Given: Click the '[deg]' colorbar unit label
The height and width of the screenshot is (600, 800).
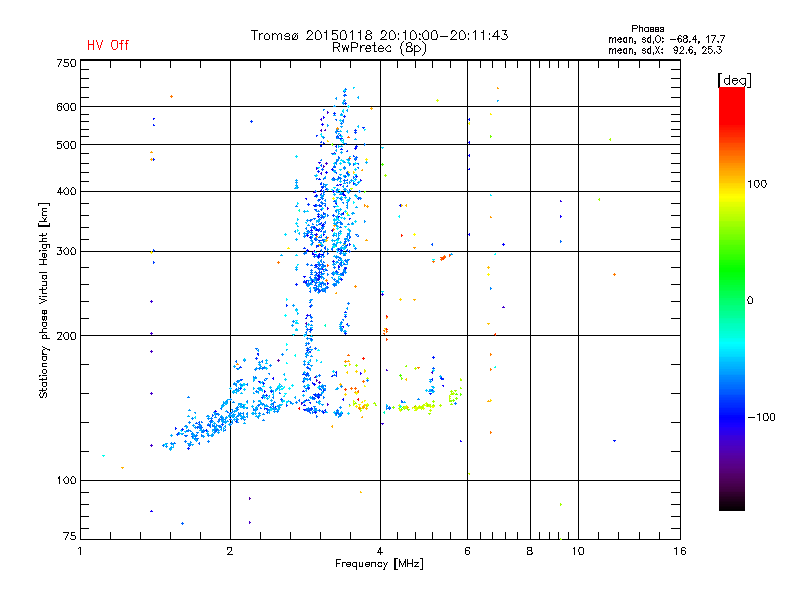Looking at the screenshot, I should 734,80.
